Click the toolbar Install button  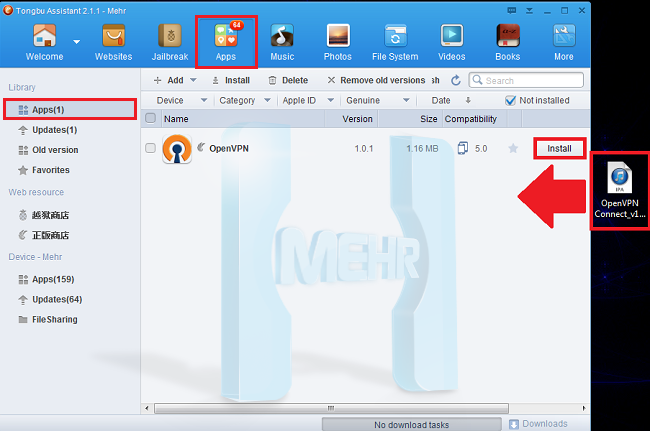pos(231,80)
